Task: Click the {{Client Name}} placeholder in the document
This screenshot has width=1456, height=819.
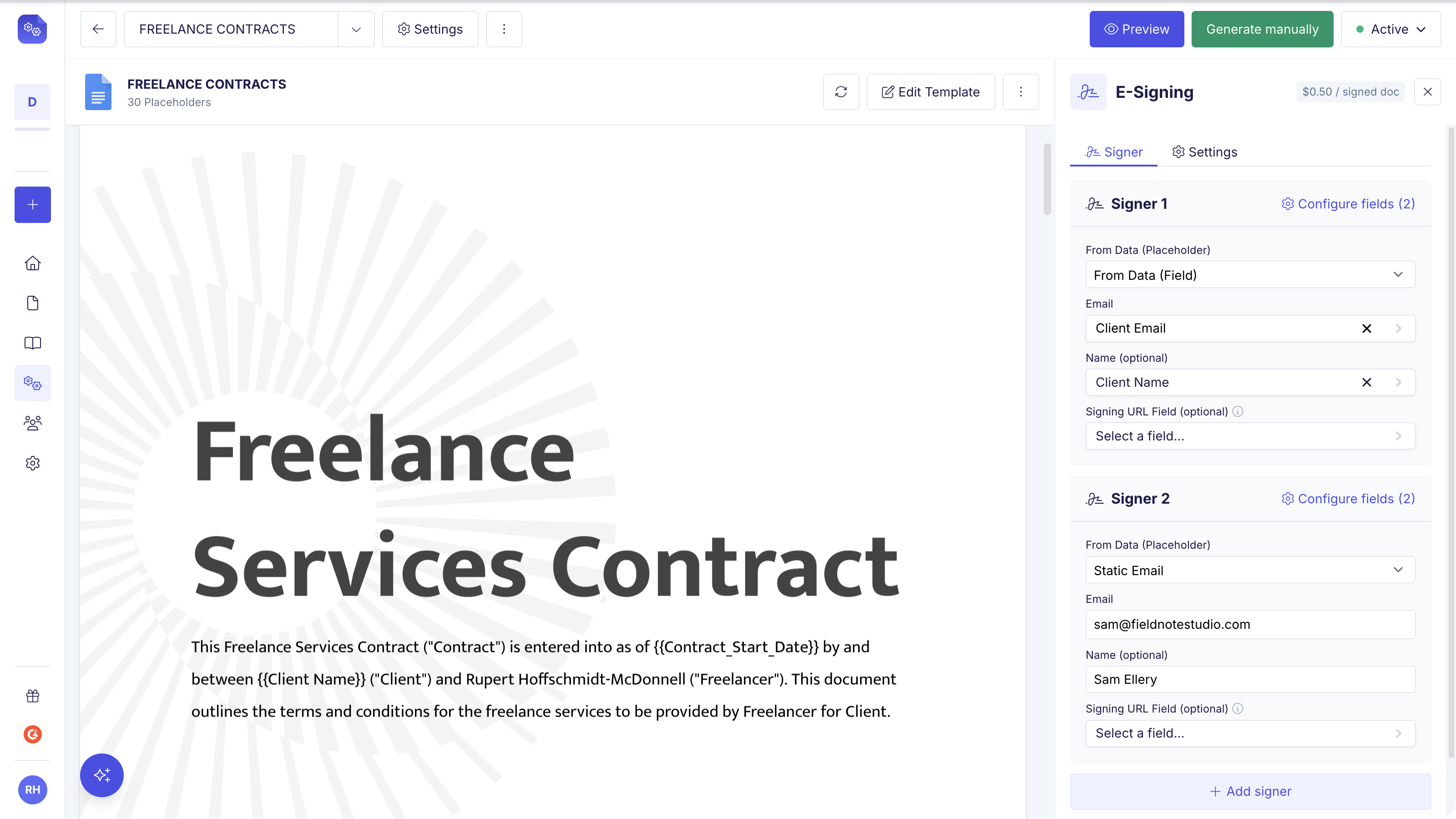Action: [311, 679]
